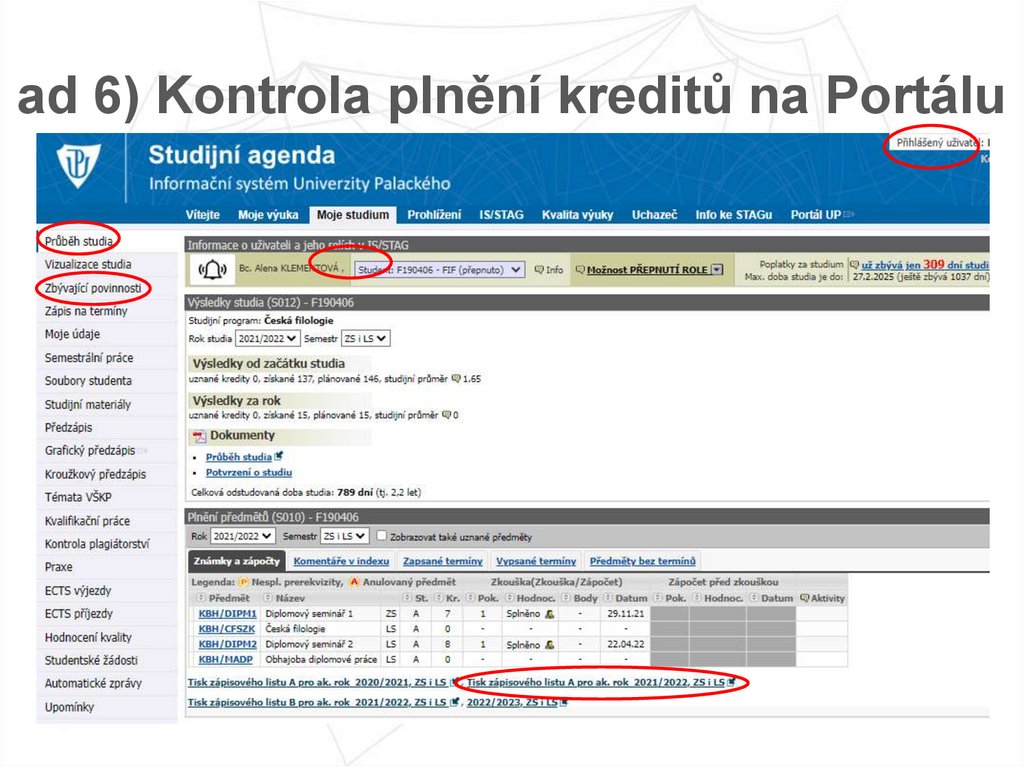The height and width of the screenshot is (767, 1024).
Task: Click the document icon in the Dokumenty section
Action: 200,436
